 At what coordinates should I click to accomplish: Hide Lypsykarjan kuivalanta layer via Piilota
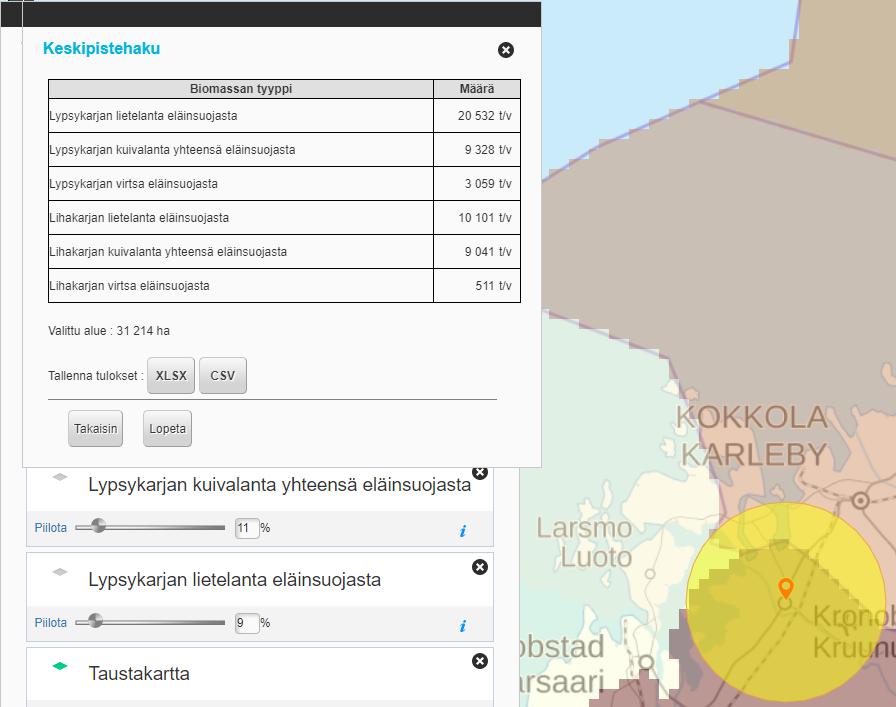point(51,528)
